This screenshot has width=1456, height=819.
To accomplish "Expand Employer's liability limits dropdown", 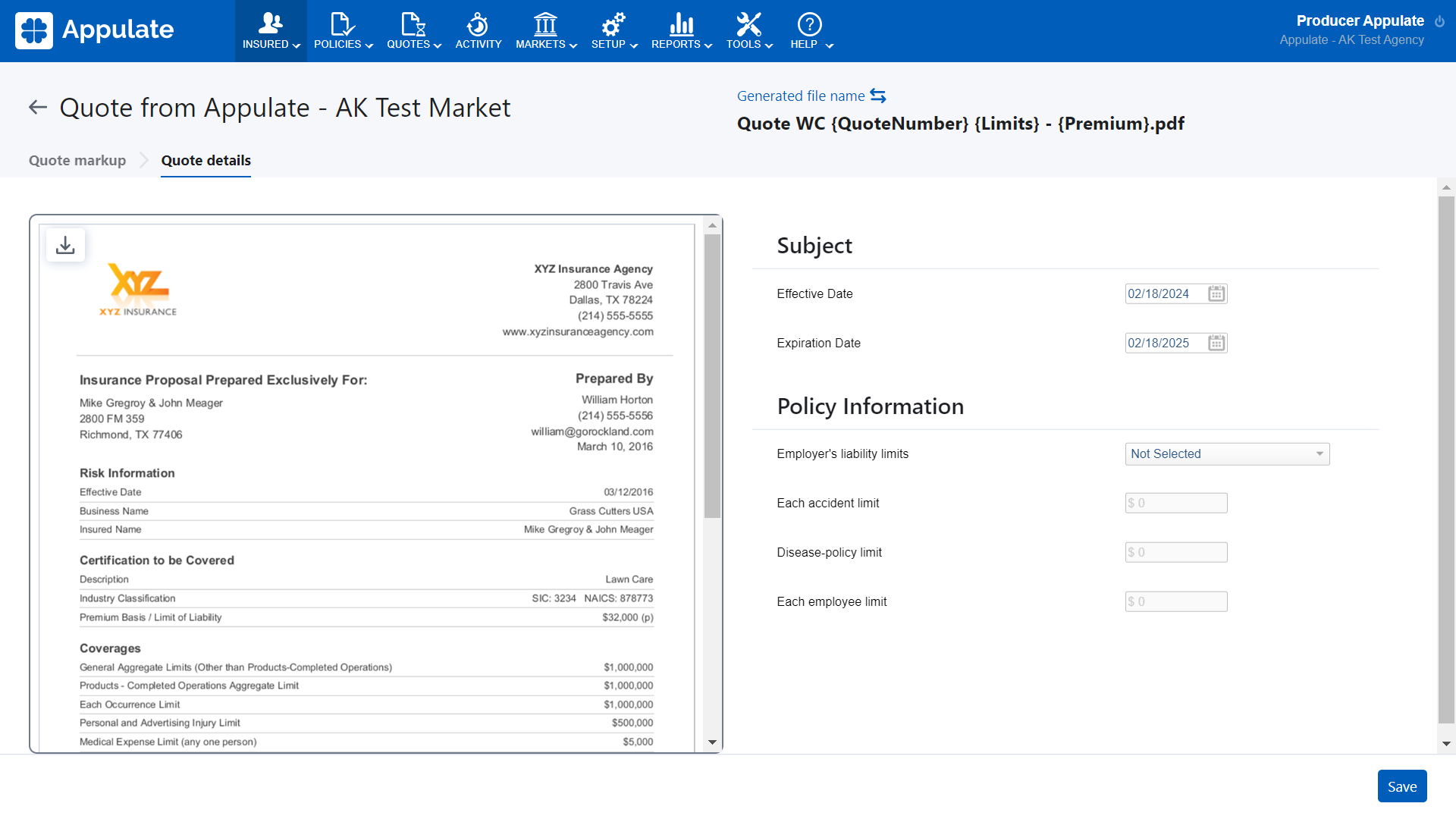I will (x=1227, y=454).
